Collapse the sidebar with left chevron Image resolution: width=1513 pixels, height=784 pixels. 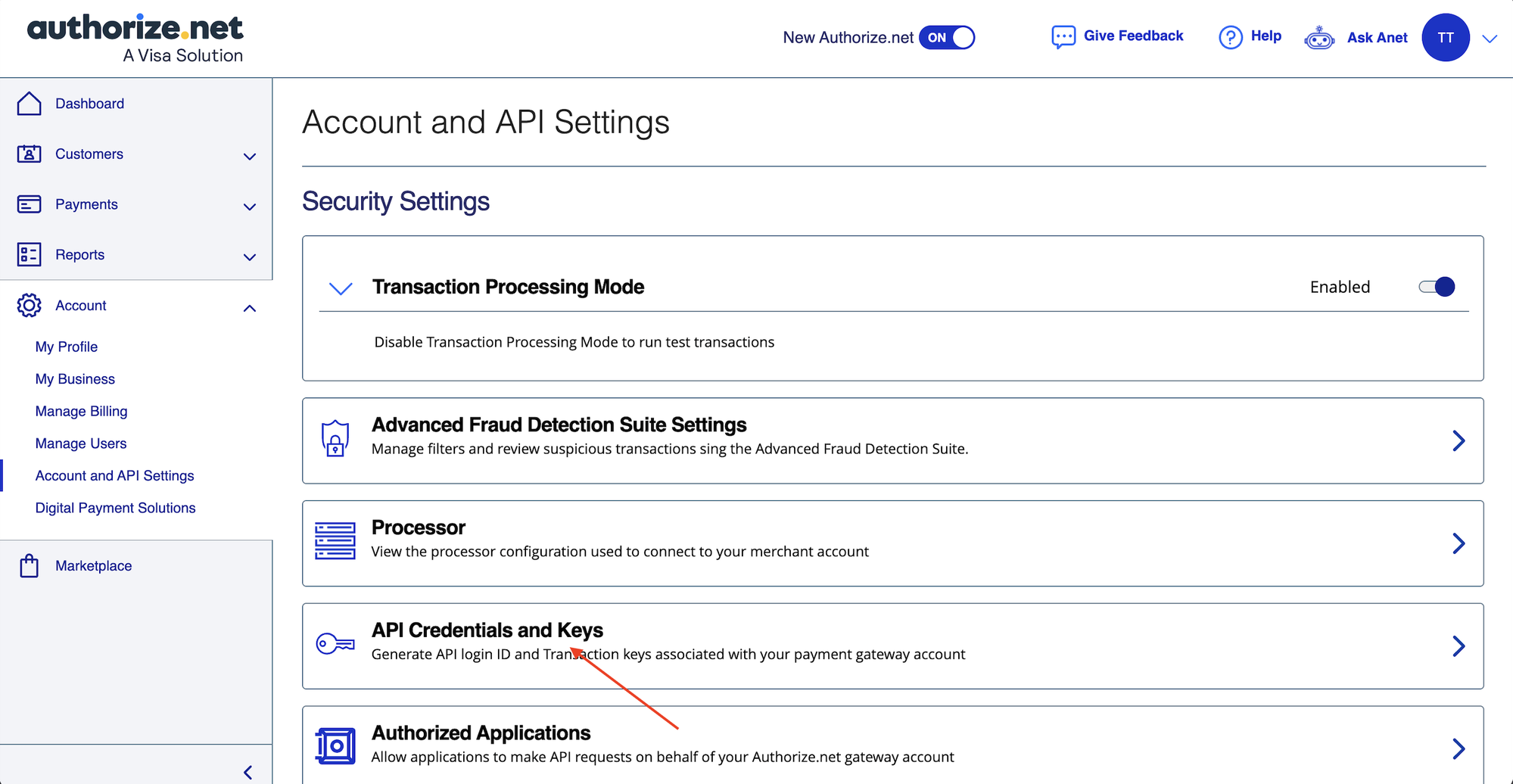click(x=248, y=772)
